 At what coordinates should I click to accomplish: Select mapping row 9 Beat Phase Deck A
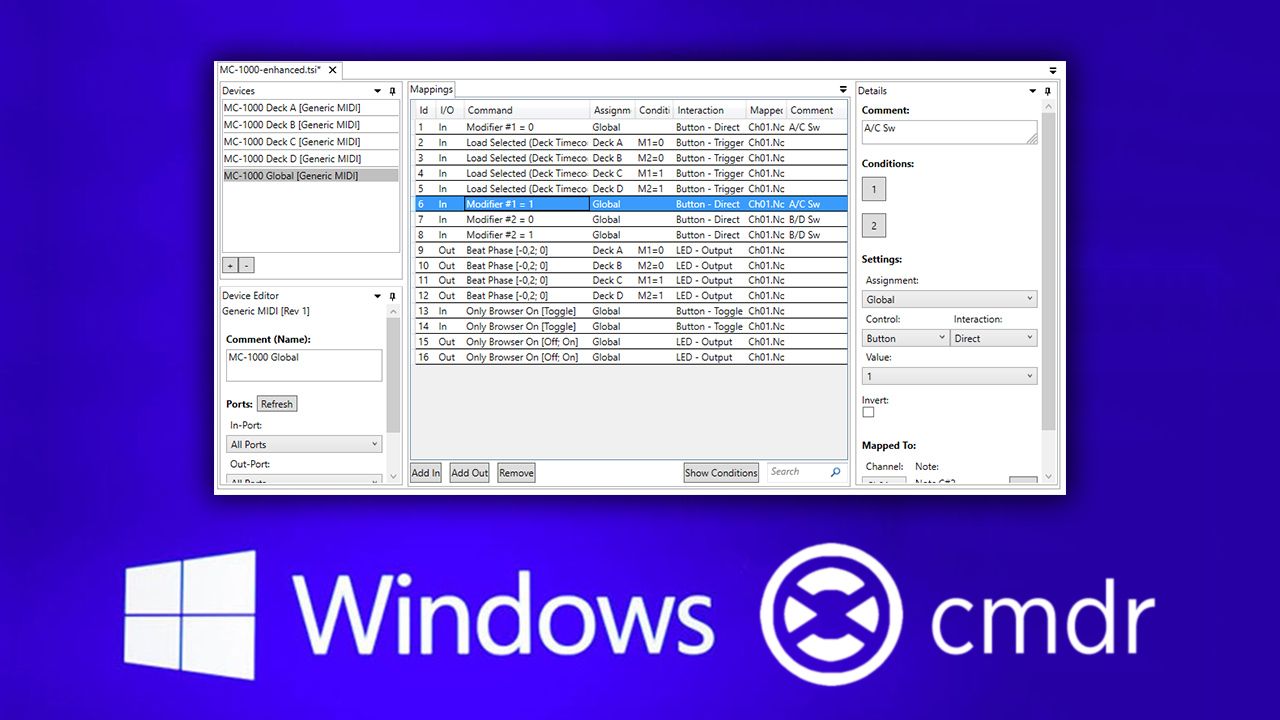click(631, 250)
